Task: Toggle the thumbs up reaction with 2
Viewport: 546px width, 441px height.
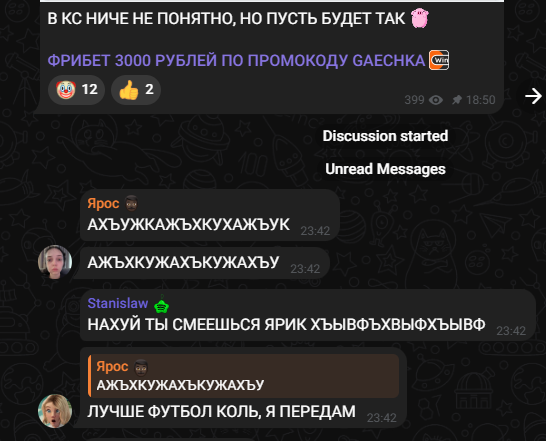Action: [136, 90]
